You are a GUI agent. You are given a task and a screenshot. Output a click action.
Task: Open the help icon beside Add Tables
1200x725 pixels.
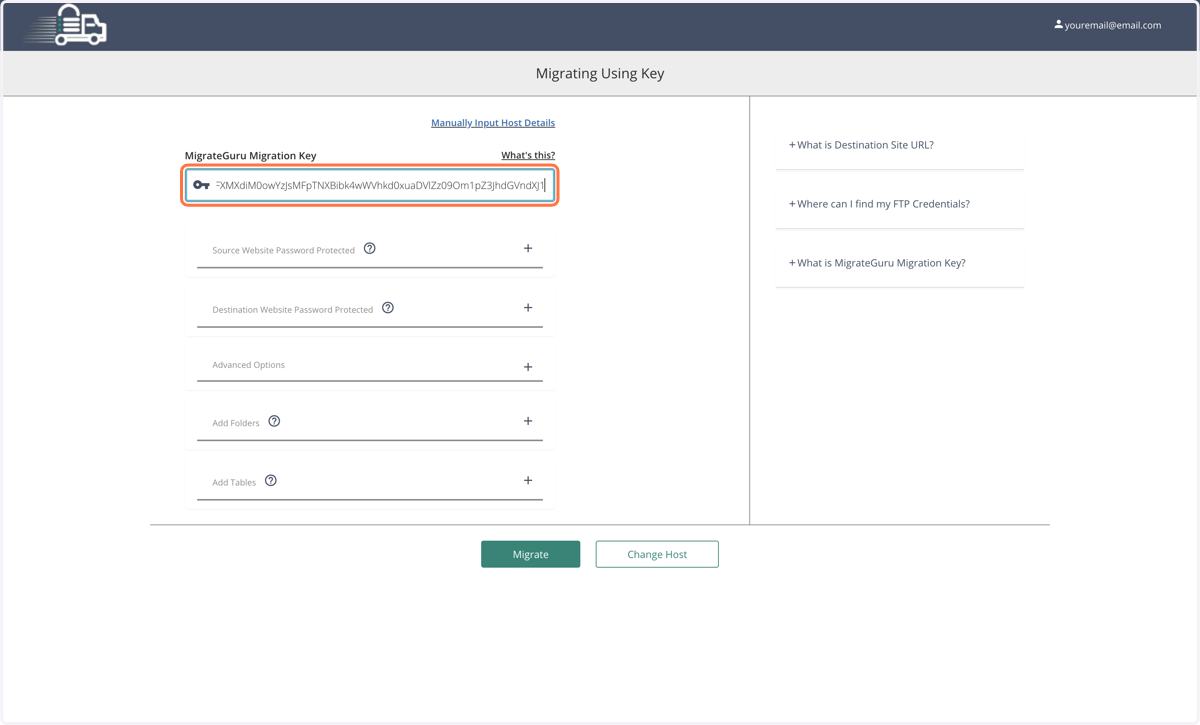click(271, 481)
